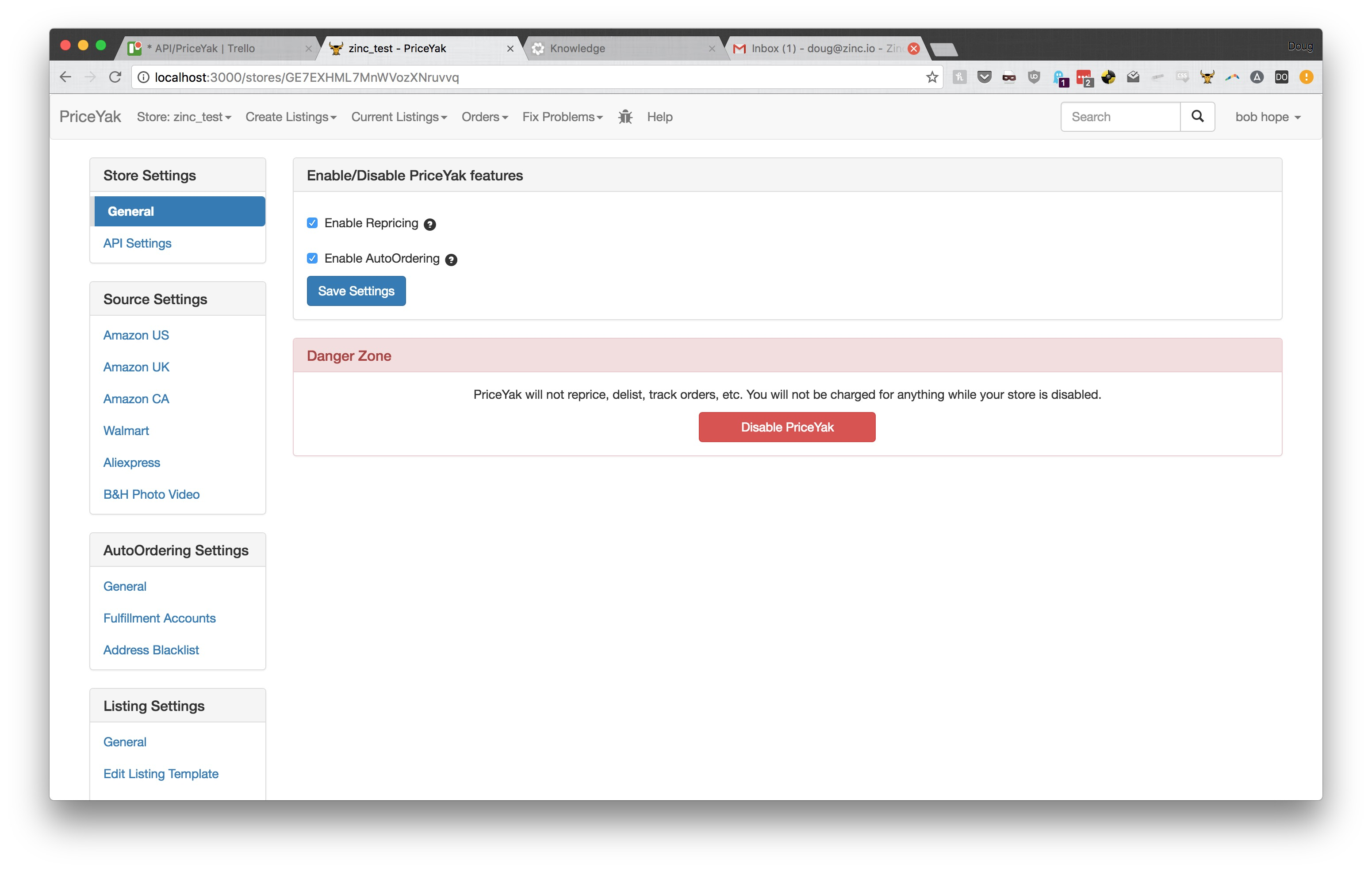This screenshot has height=871, width=1372.
Task: Bookmark this page with the star icon
Action: (x=931, y=77)
